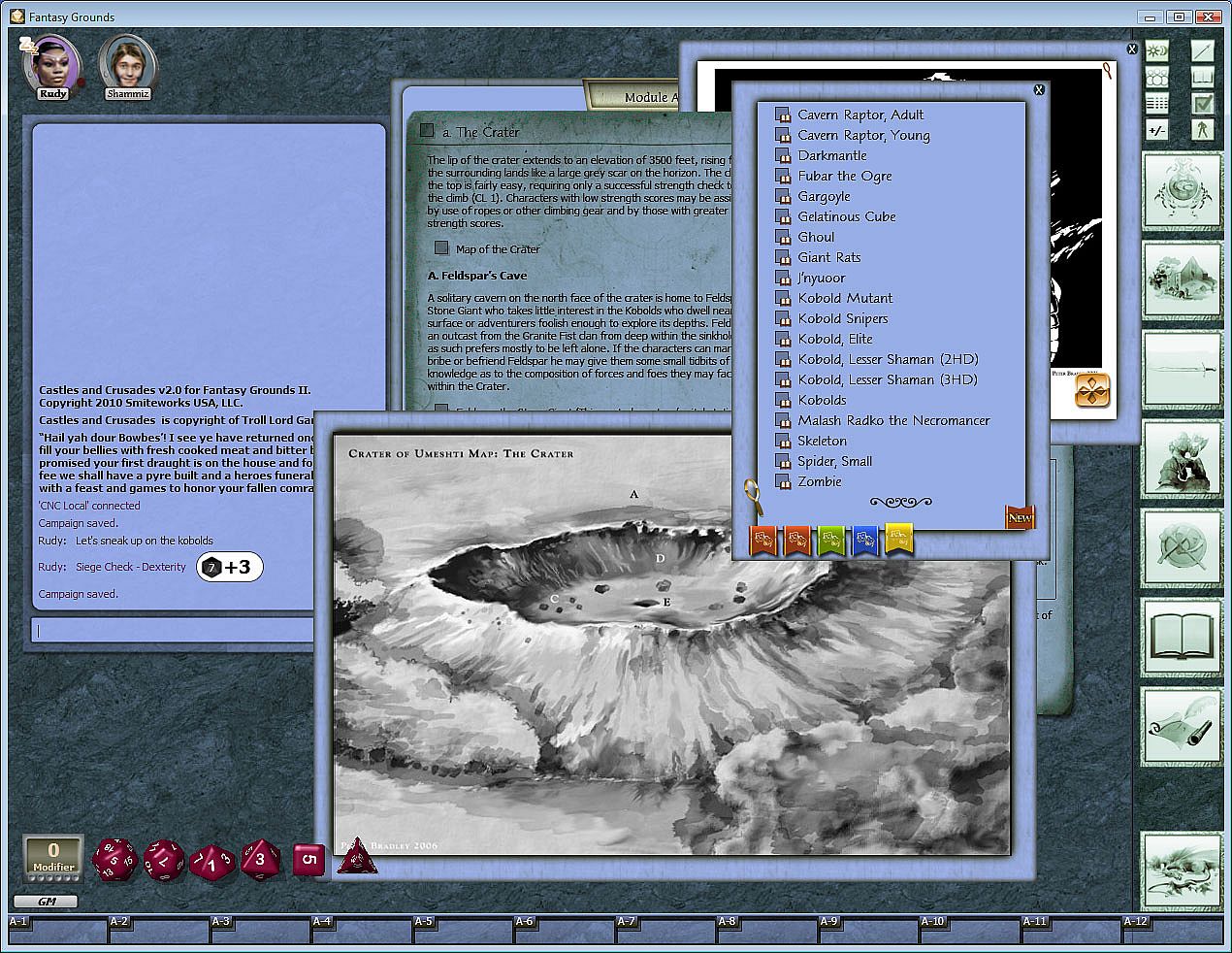
Task: Click the chat input field
Action: pos(175,631)
